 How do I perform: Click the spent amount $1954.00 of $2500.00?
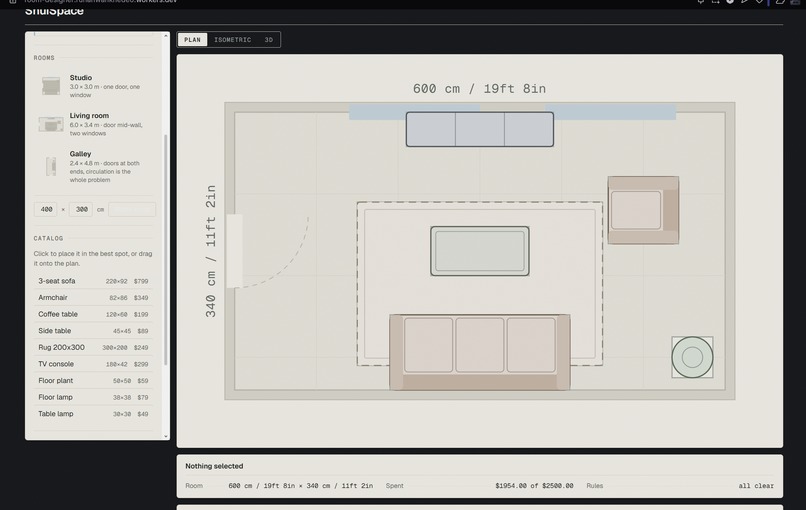(534, 485)
